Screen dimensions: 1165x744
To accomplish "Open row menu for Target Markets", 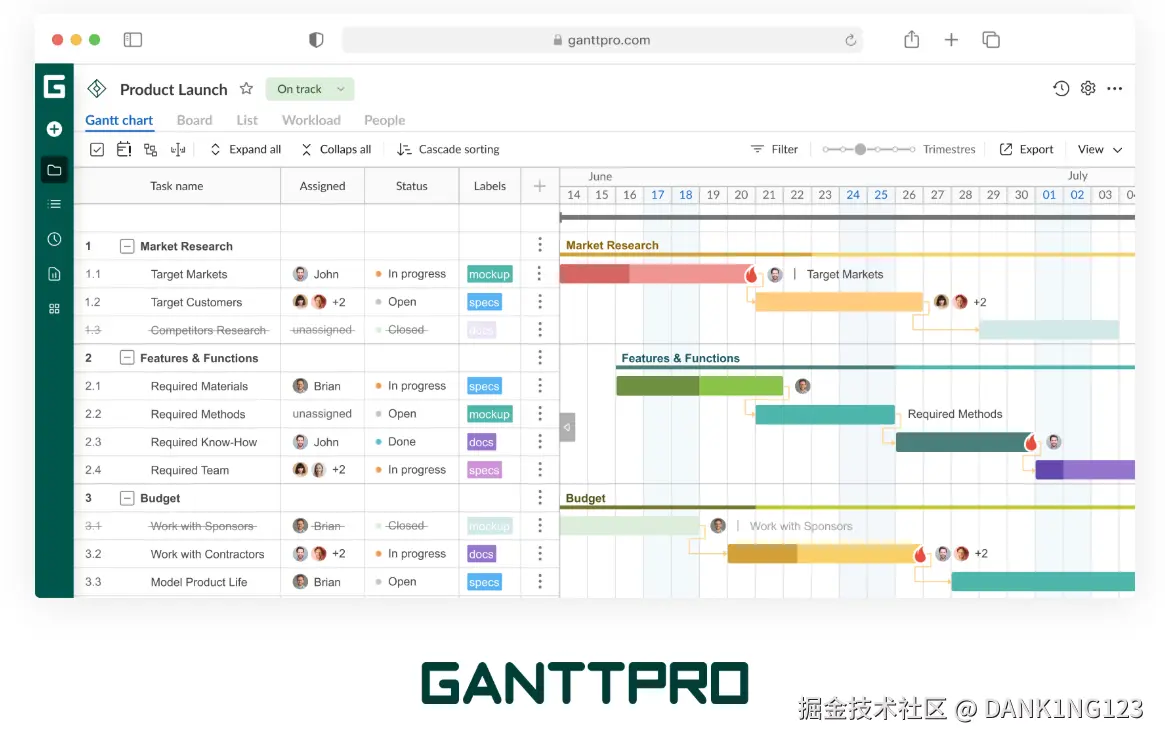I will [540, 274].
